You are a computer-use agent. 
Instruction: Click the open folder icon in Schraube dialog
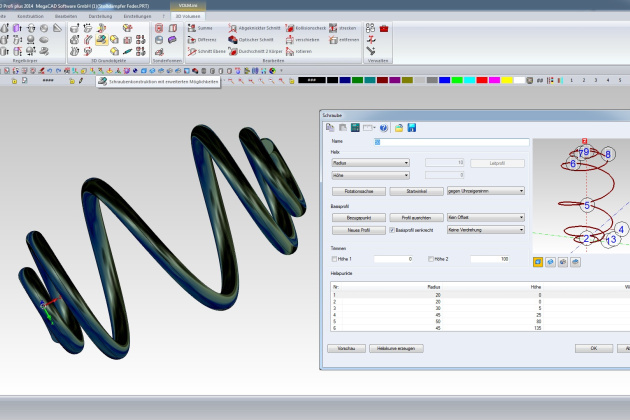(398, 128)
